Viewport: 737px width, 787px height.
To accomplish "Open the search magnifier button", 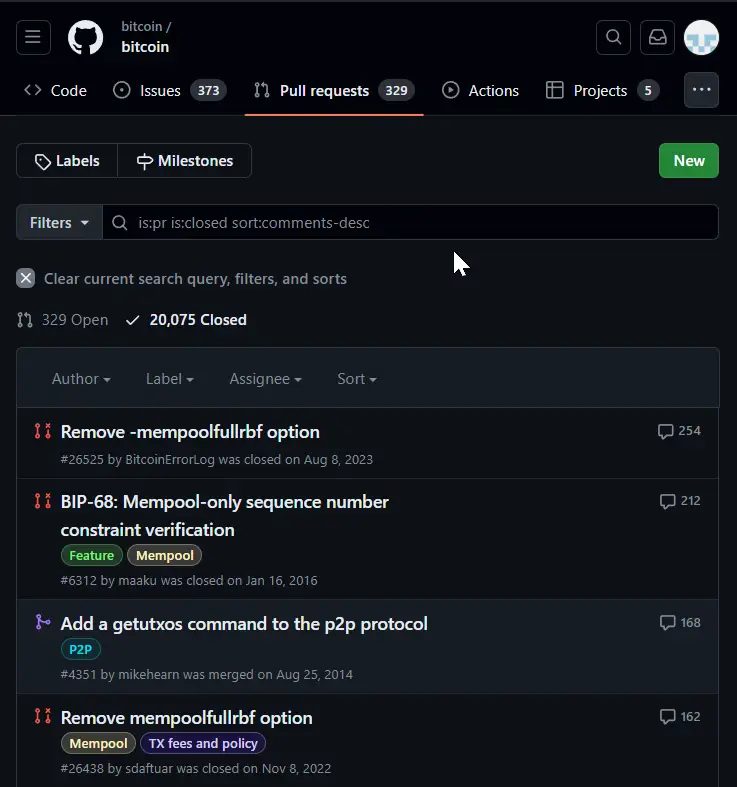I will pyautogui.click(x=613, y=37).
